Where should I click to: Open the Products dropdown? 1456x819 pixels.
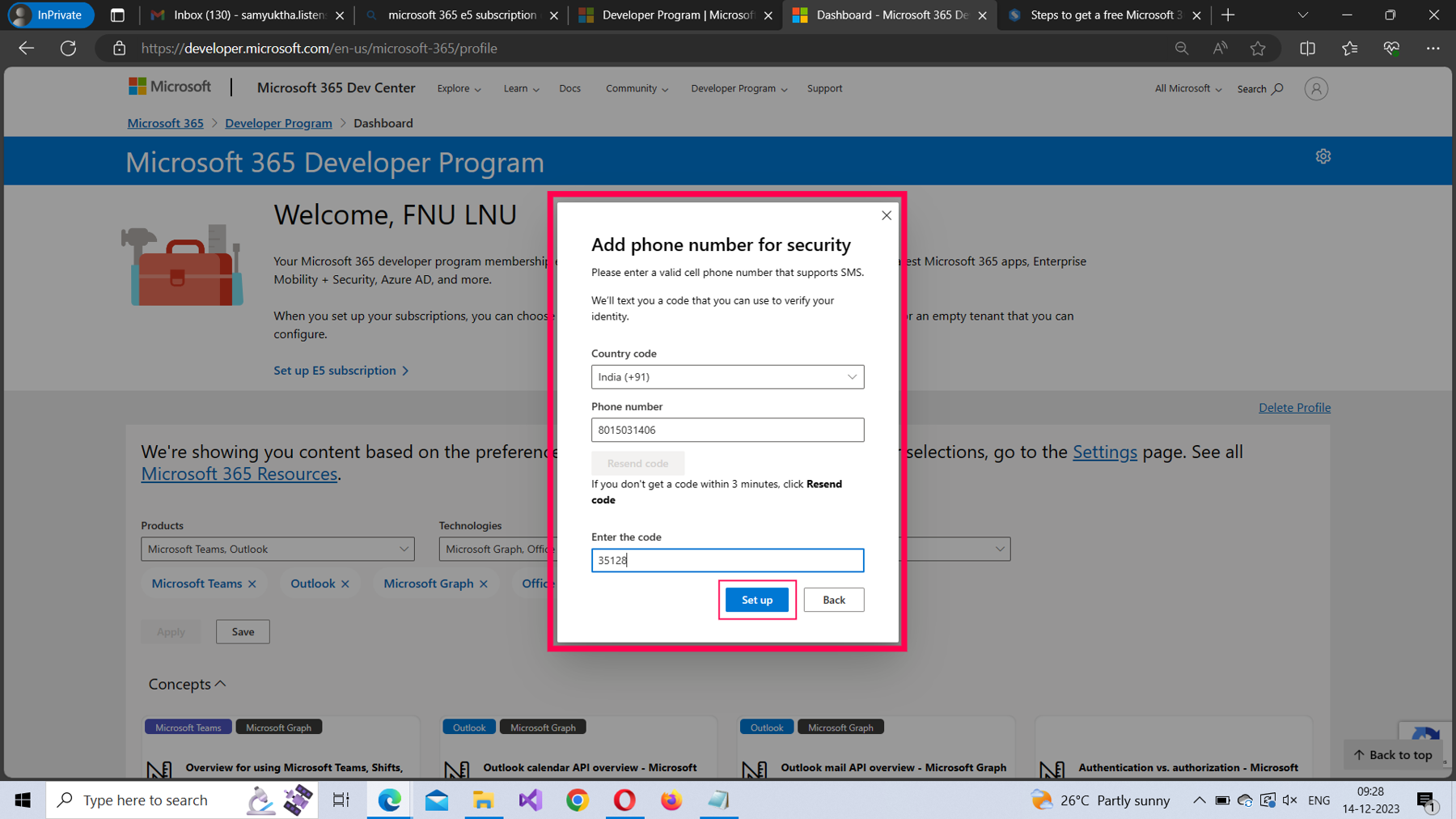point(277,549)
